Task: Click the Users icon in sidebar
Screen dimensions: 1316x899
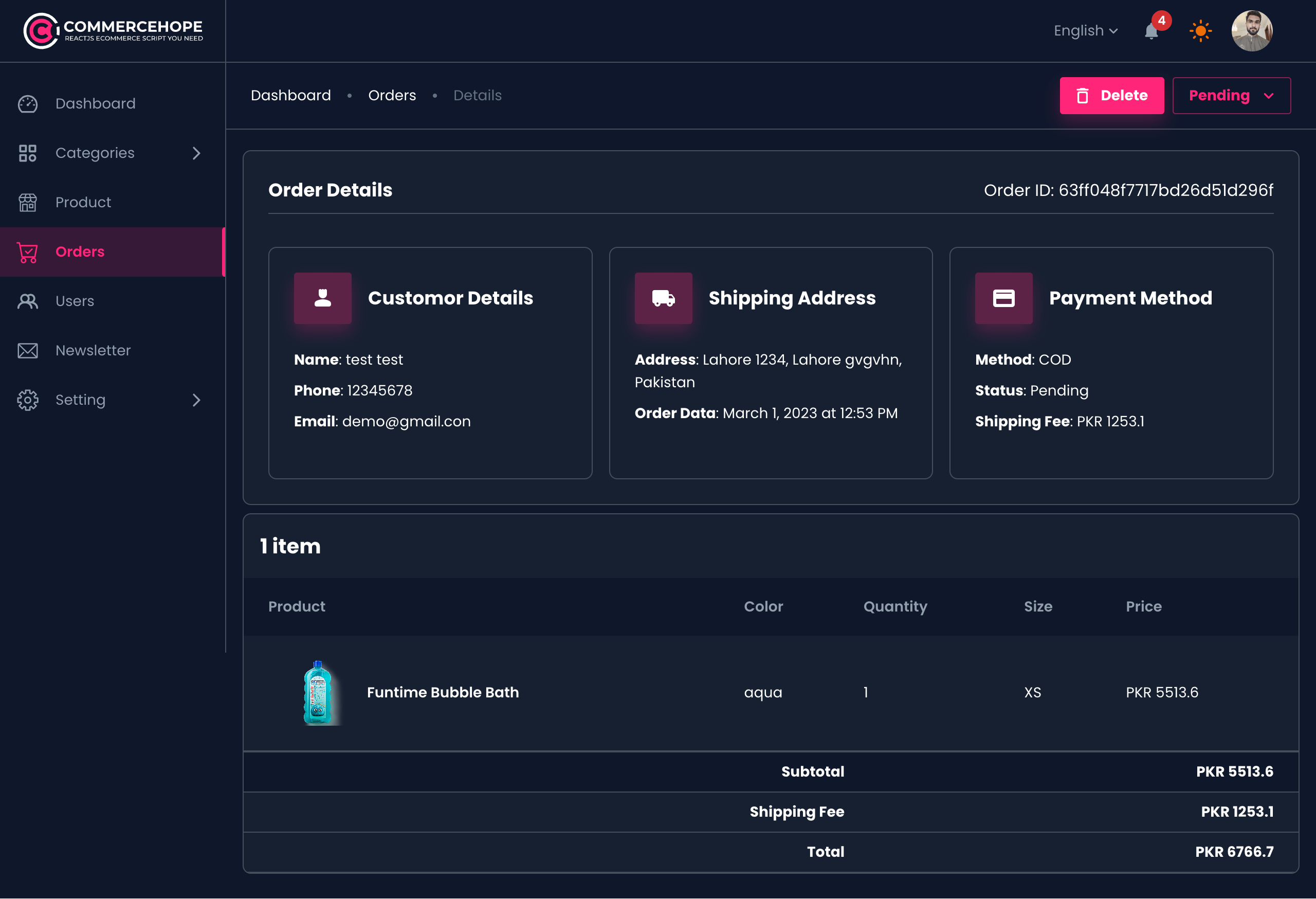Action: point(27,301)
